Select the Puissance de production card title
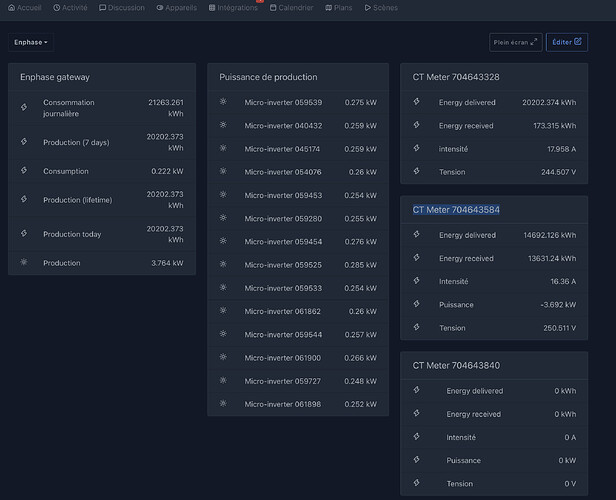Viewport: 616px width, 500px height. tap(268, 77)
